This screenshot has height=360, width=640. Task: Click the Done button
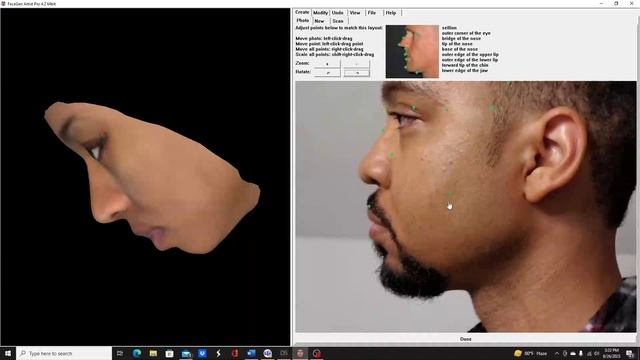click(x=466, y=339)
